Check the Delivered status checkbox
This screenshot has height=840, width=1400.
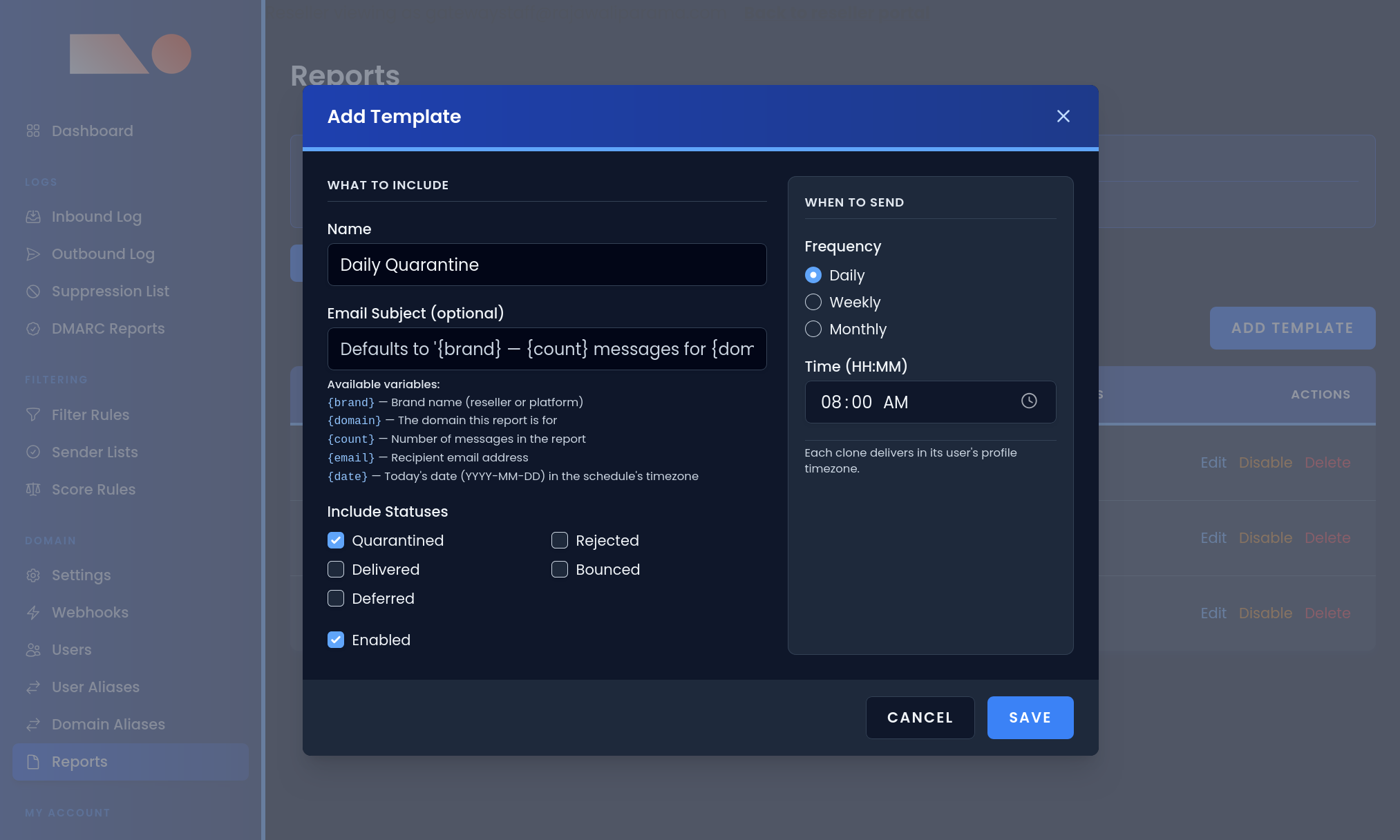coord(336,569)
